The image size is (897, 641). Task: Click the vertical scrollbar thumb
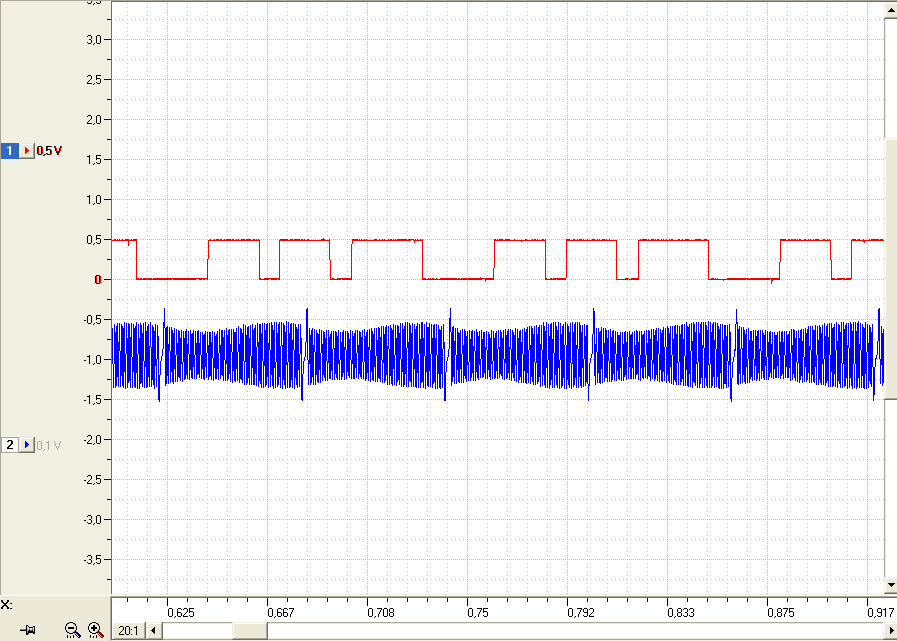tap(891, 268)
